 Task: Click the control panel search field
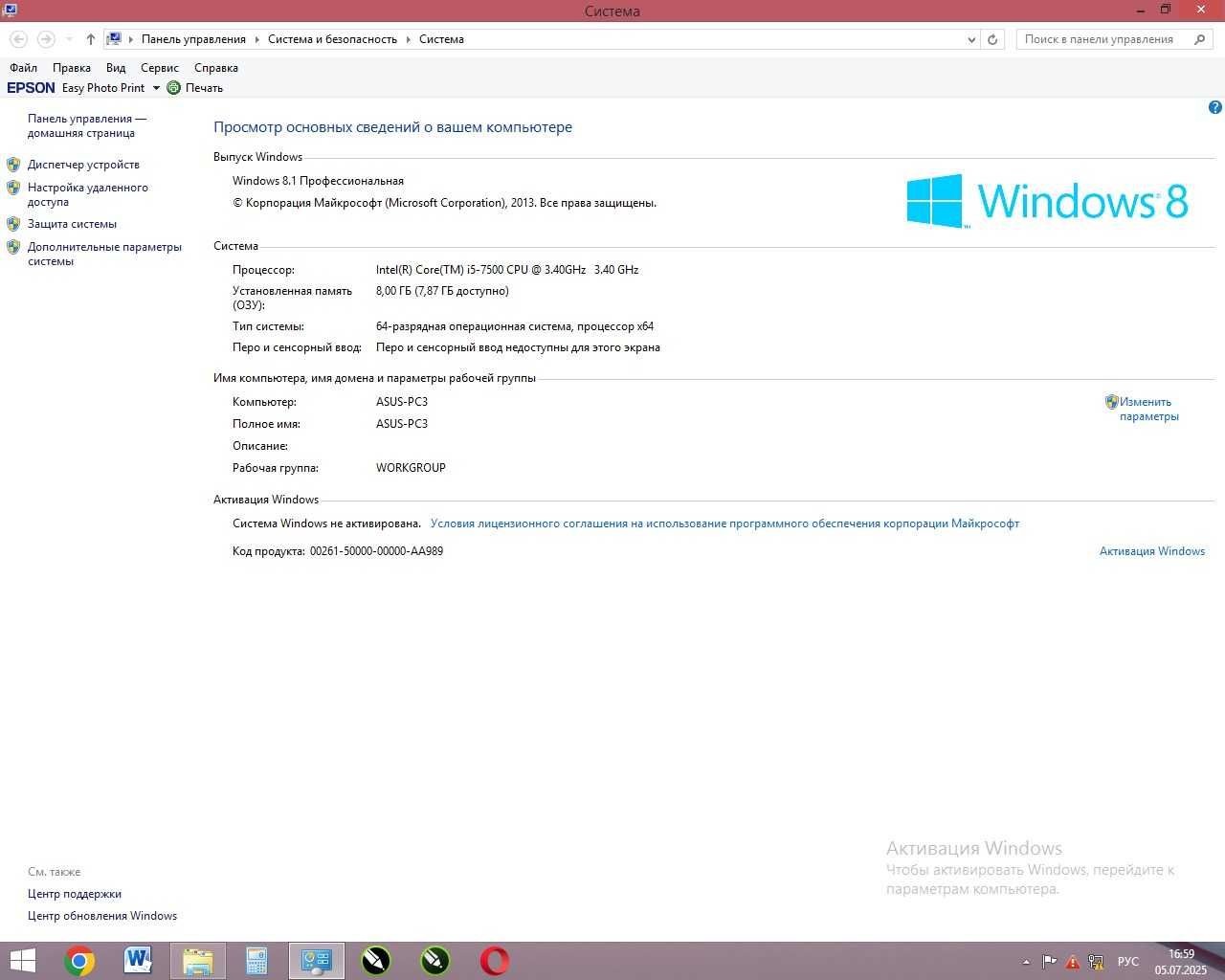coord(1105,39)
